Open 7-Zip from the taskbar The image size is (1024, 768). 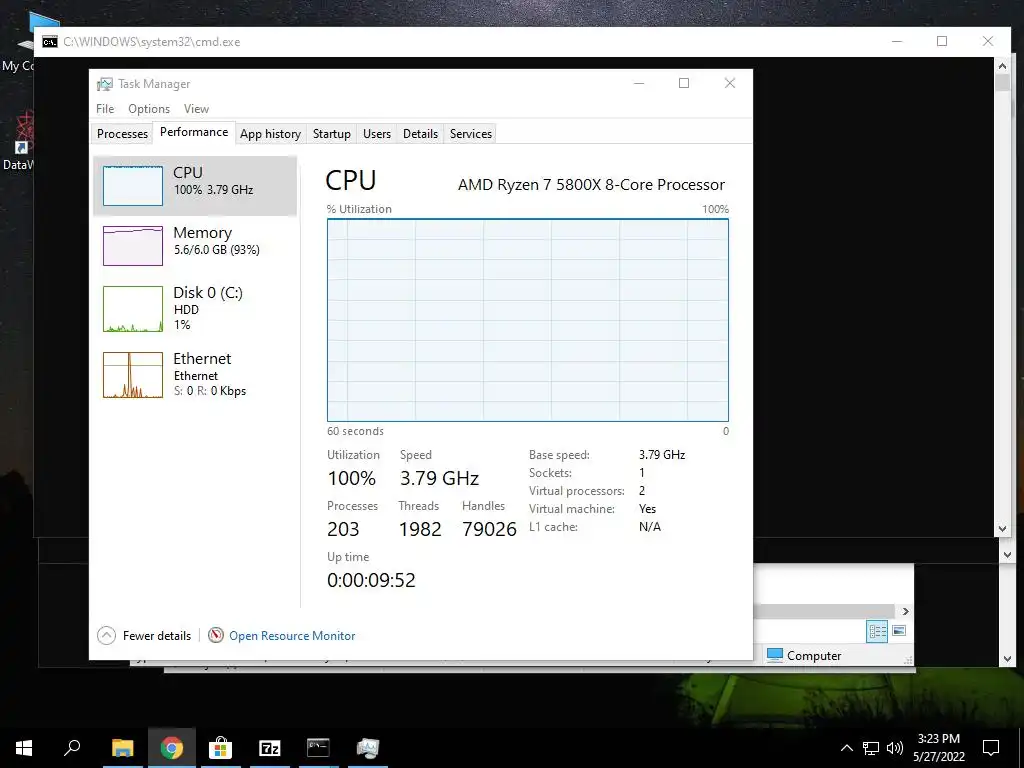point(270,748)
